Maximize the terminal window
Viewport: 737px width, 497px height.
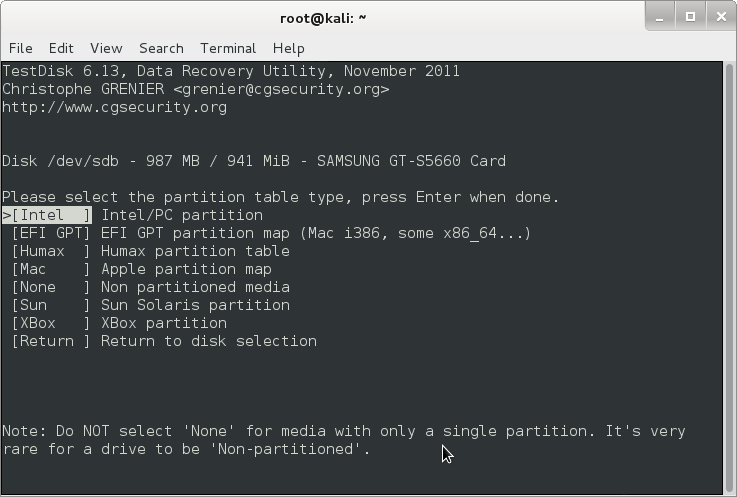coord(690,17)
